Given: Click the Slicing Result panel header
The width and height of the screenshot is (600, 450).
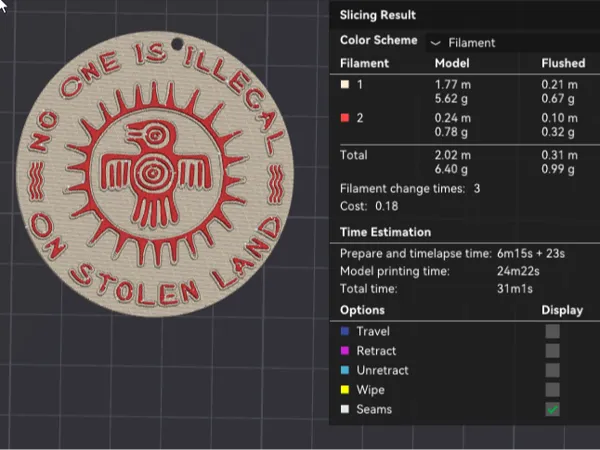Looking at the screenshot, I should click(378, 15).
